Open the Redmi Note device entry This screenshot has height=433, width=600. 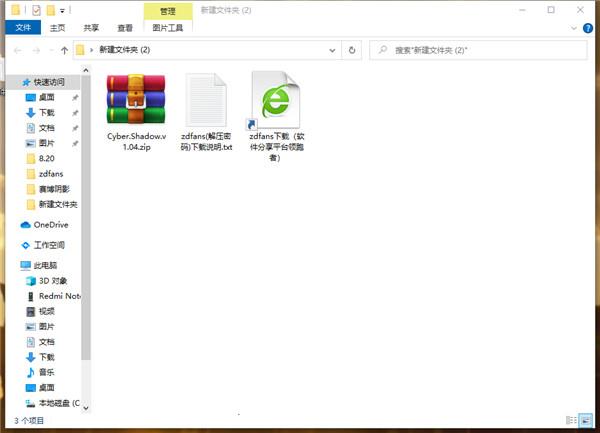(59, 296)
